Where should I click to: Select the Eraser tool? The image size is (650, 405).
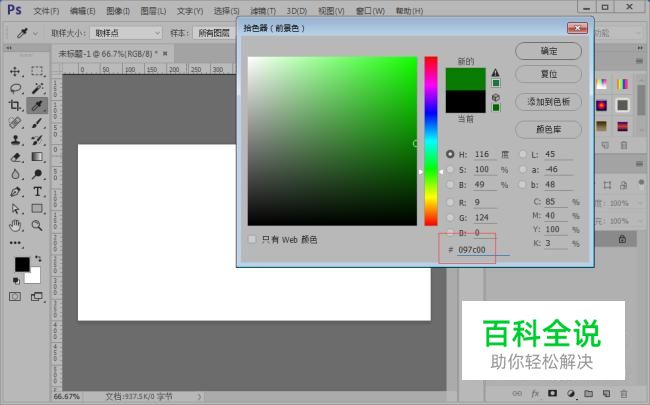[15, 157]
